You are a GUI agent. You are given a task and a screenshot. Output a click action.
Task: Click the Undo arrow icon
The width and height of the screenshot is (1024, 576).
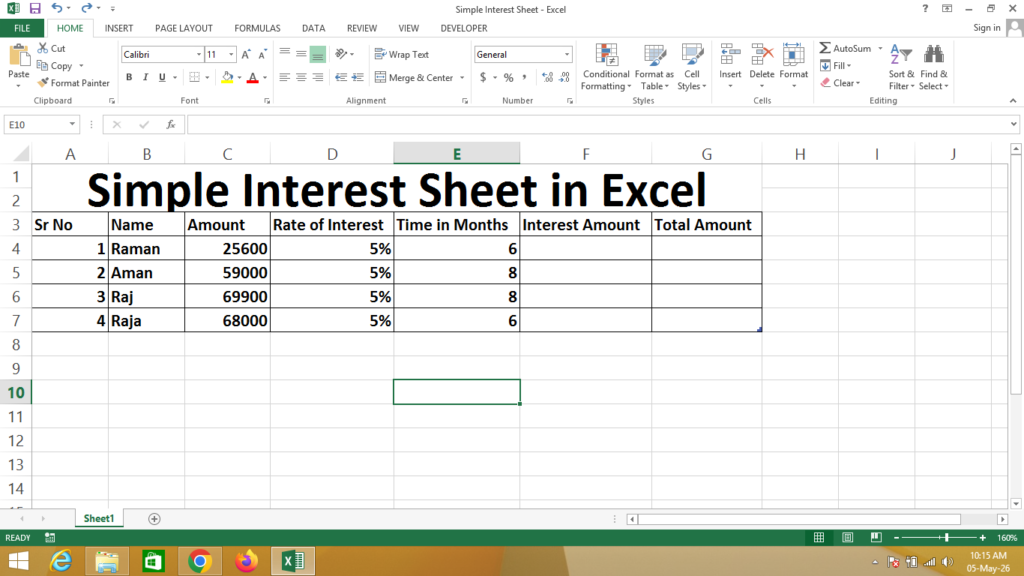click(57, 8)
